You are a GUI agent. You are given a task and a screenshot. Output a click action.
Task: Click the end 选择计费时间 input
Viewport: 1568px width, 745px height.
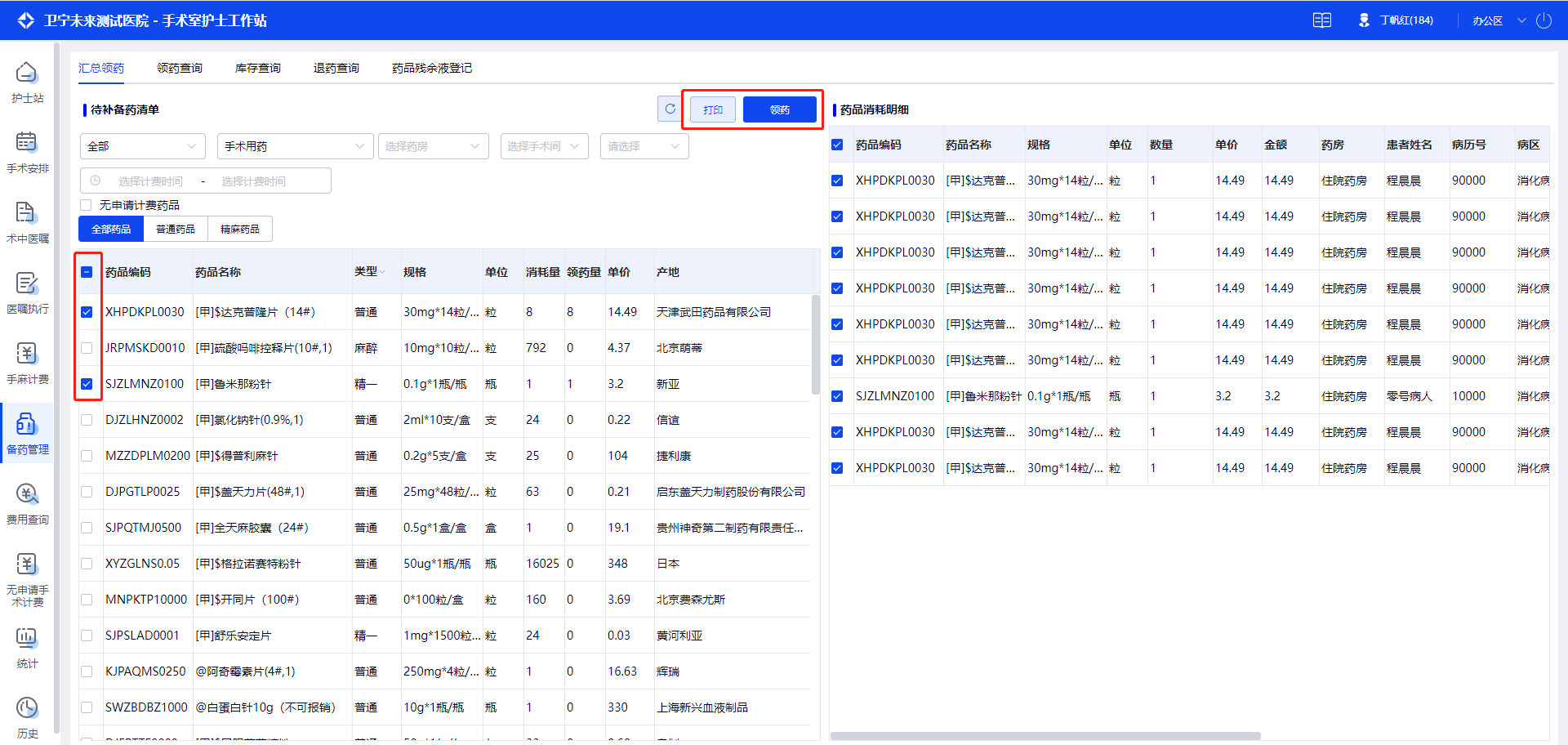tap(253, 181)
